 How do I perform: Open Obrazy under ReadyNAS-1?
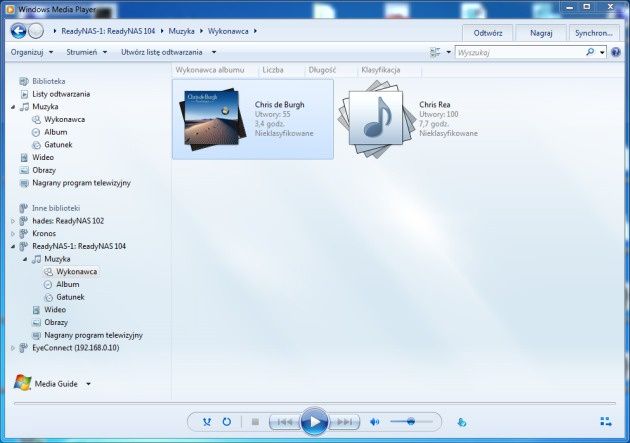56,323
